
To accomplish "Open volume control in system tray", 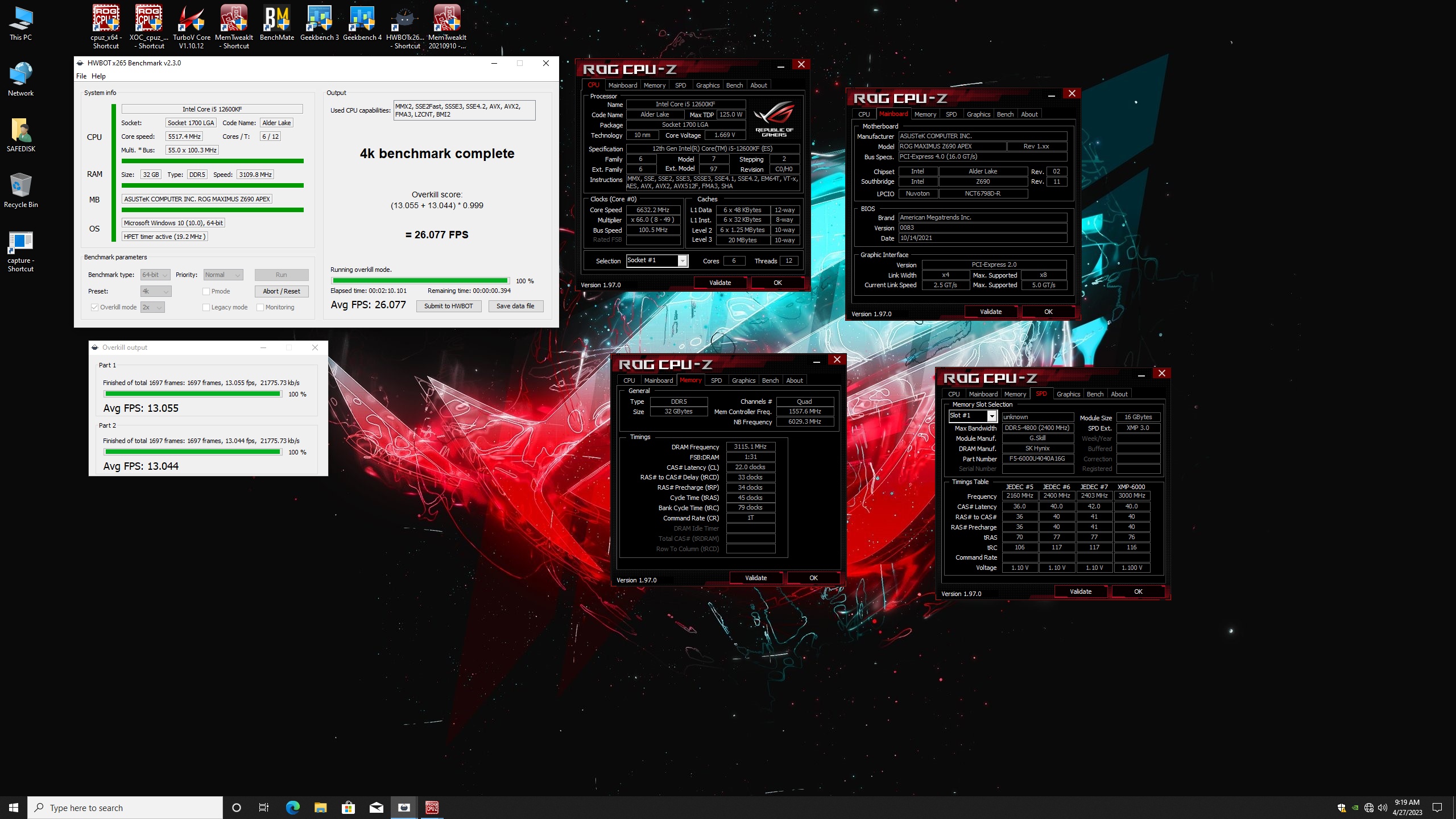I will (x=1383, y=808).
